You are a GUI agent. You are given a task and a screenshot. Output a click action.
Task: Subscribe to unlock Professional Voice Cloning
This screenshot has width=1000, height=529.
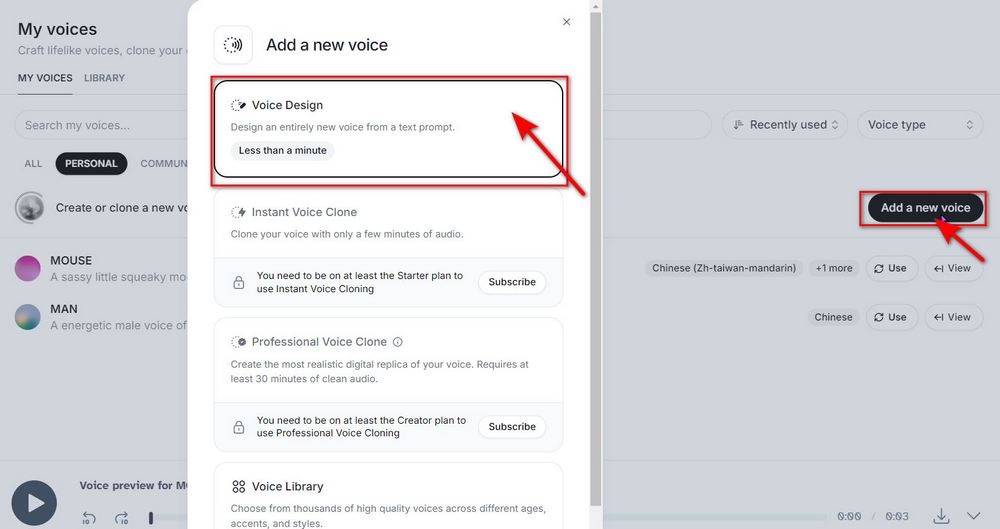point(512,427)
